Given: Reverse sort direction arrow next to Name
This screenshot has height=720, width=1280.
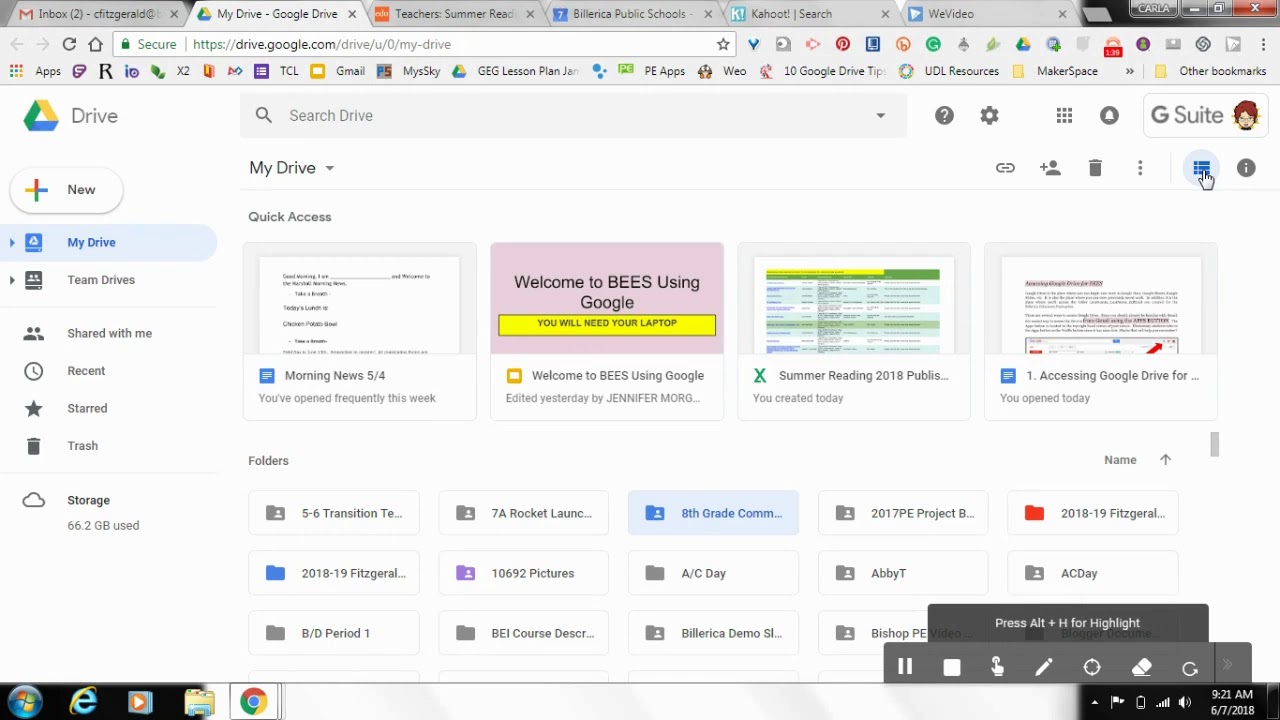Looking at the screenshot, I should (1165, 460).
